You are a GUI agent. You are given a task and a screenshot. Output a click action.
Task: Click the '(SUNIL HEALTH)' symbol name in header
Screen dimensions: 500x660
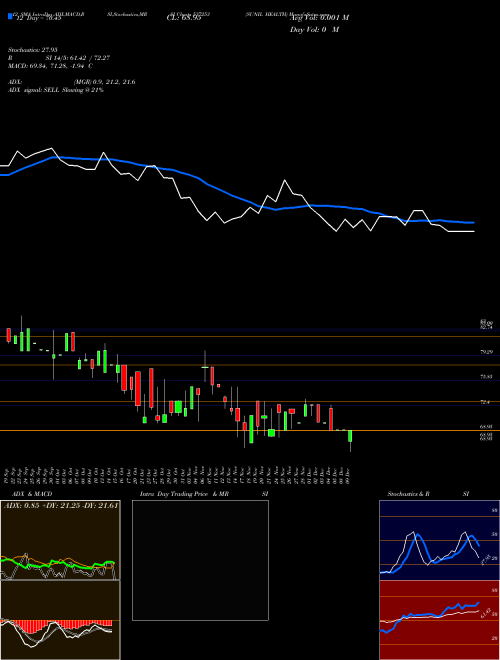(x=267, y=14)
